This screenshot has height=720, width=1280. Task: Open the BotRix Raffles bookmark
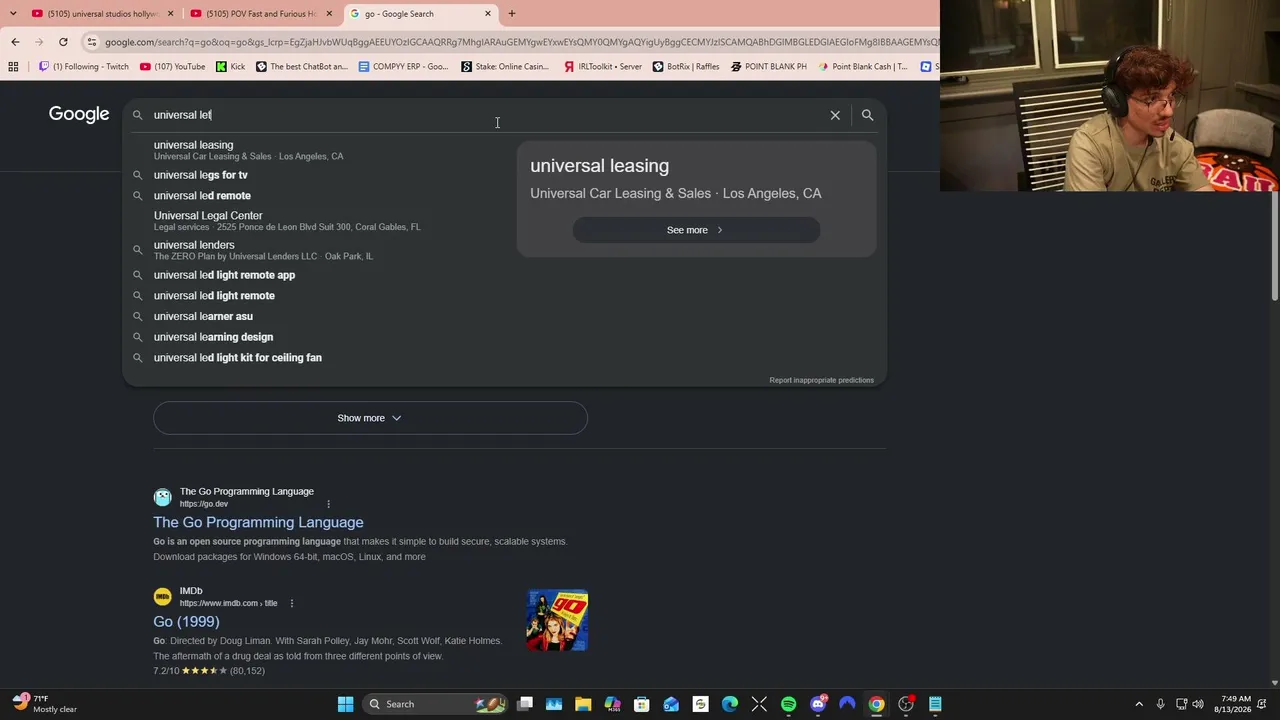pos(686,67)
